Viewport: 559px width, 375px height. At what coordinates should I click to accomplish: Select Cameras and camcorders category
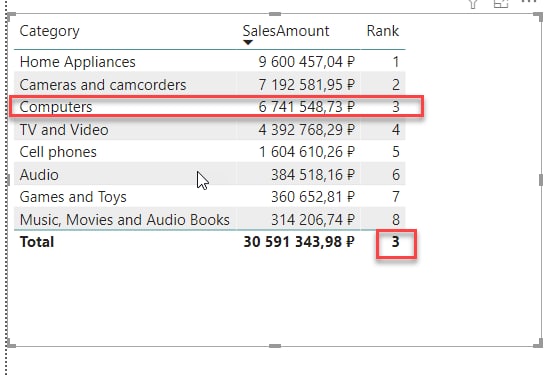click(x=103, y=85)
